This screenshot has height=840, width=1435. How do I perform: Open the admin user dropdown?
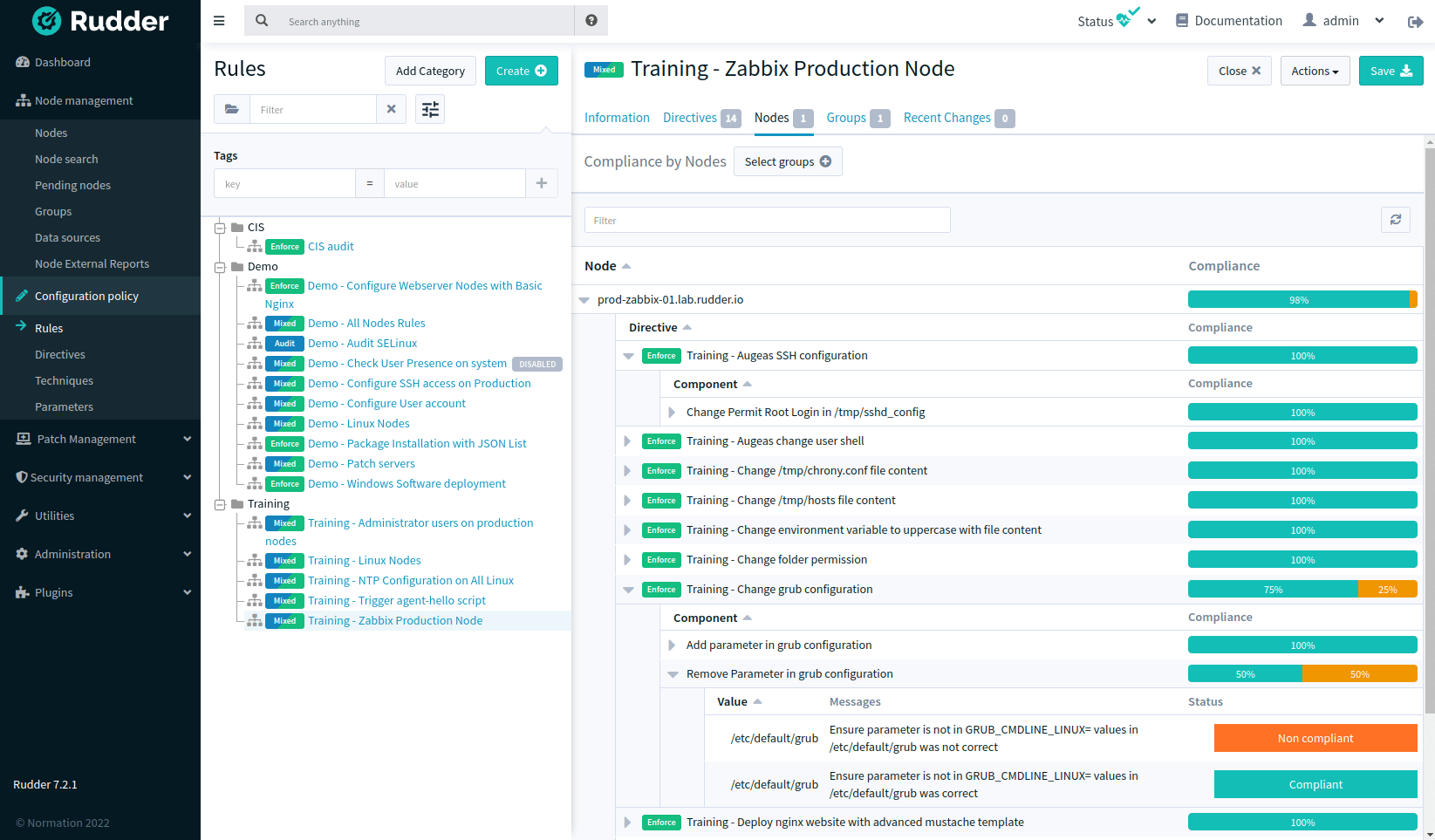coord(1343,21)
